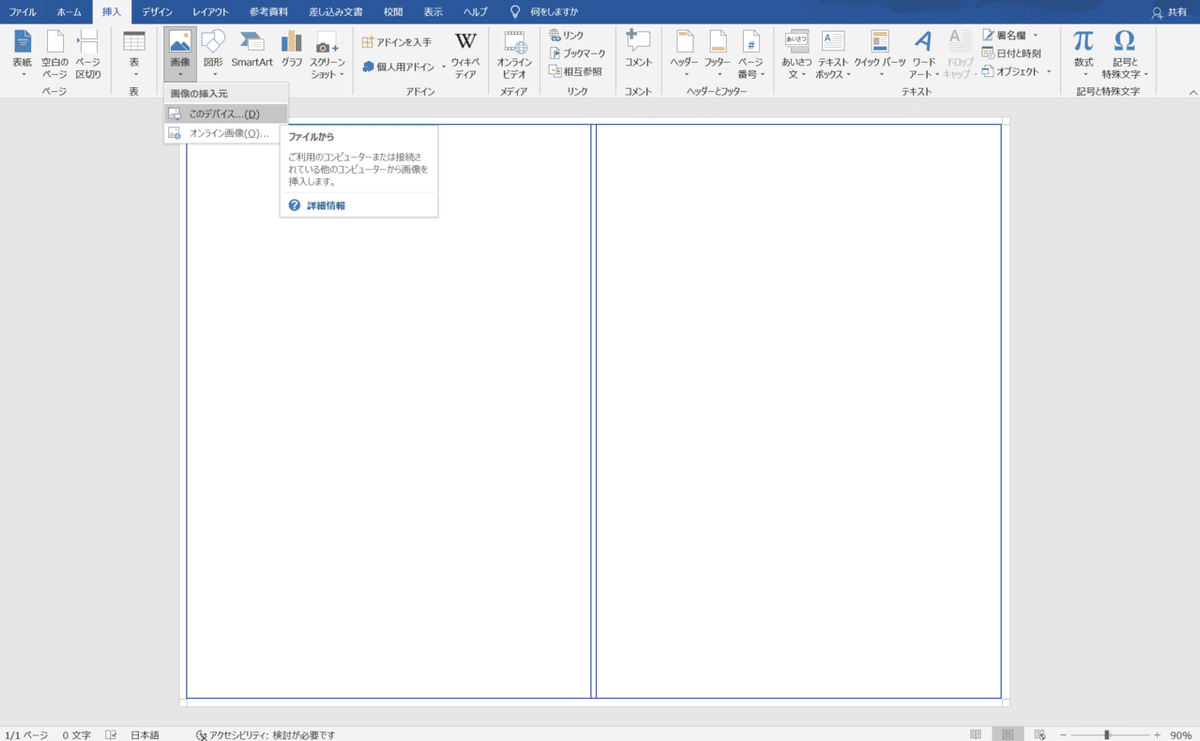Insert an オブジェクト object
Image resolution: width=1200 pixels, height=741 pixels.
pos(1011,71)
